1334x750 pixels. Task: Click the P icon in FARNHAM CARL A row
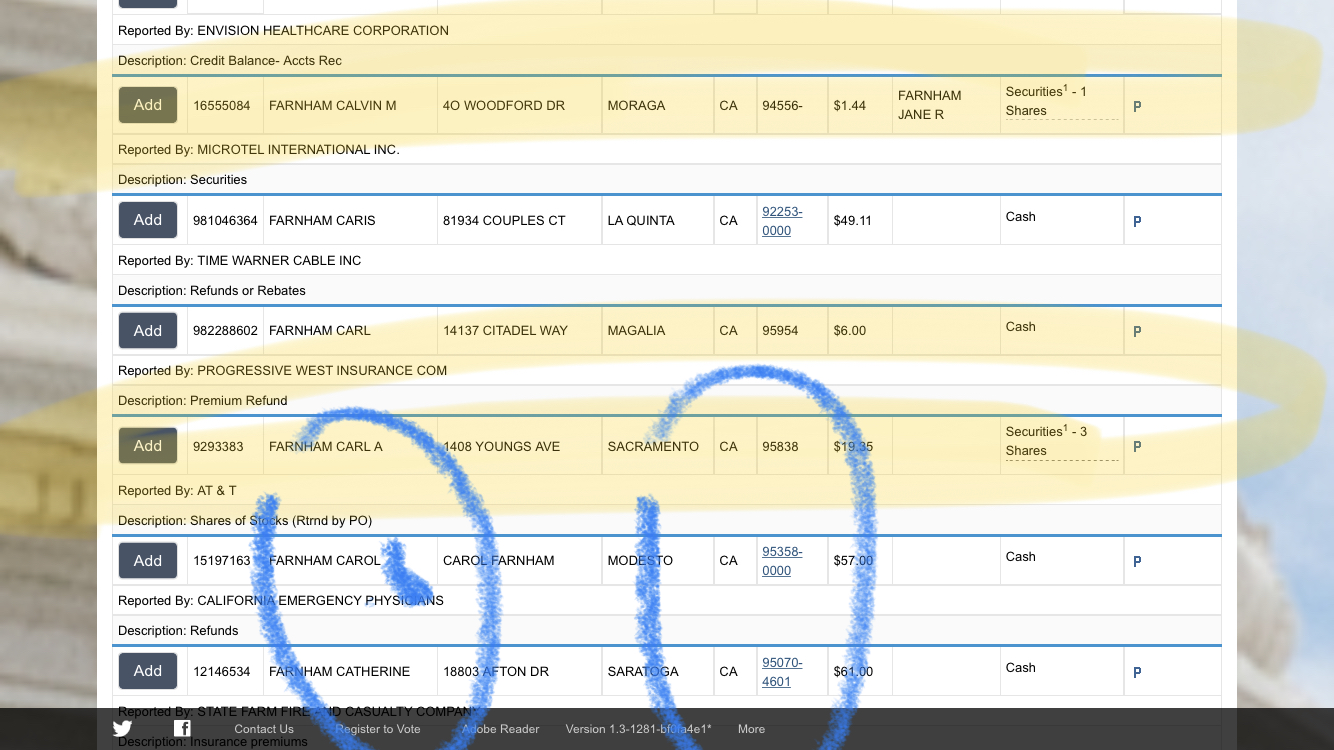coord(1137,447)
